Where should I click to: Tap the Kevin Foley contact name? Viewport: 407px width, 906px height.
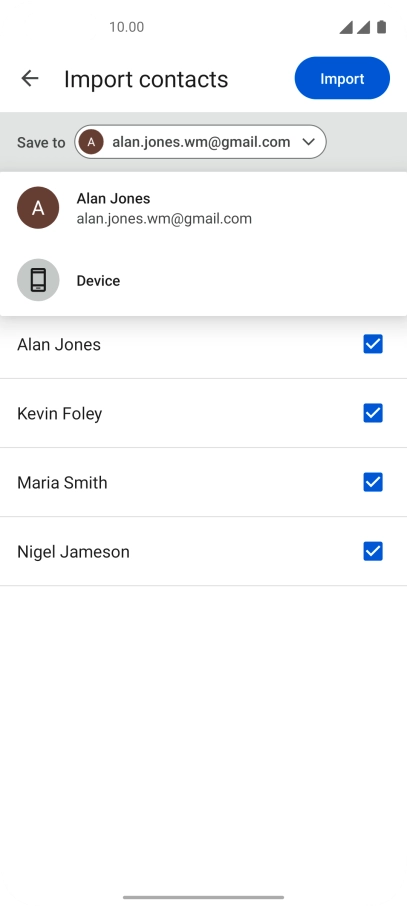(60, 414)
